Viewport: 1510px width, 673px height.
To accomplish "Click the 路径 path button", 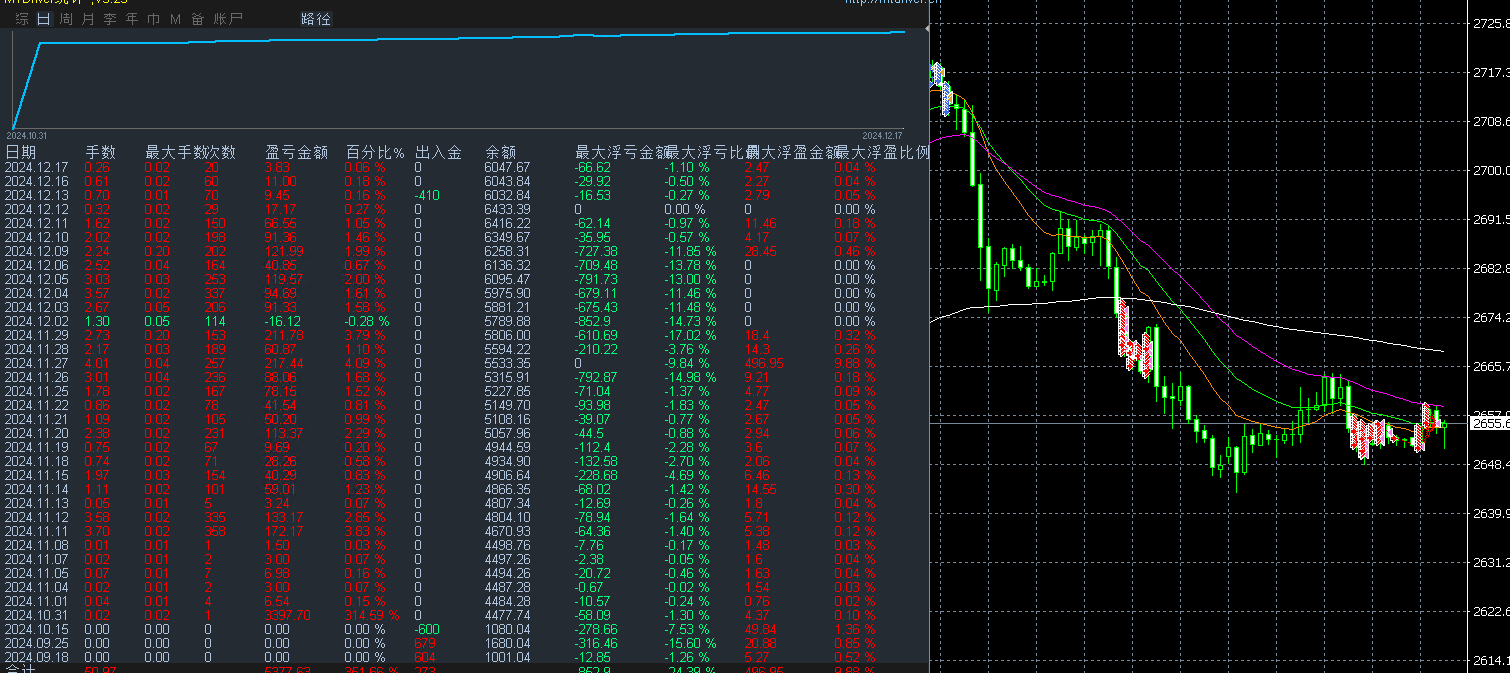I will click(x=316, y=19).
